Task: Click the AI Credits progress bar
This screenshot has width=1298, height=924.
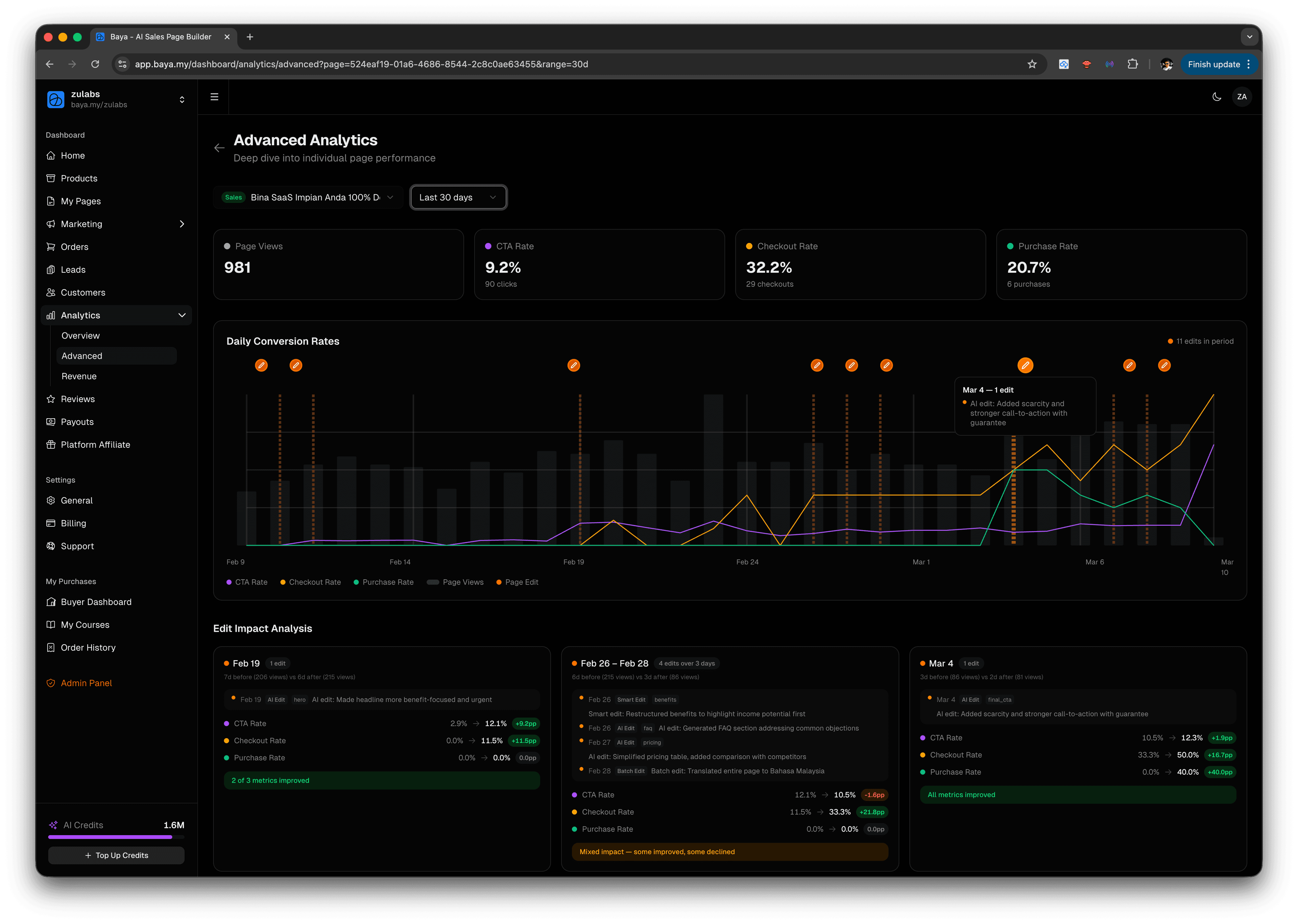Action: (x=116, y=837)
